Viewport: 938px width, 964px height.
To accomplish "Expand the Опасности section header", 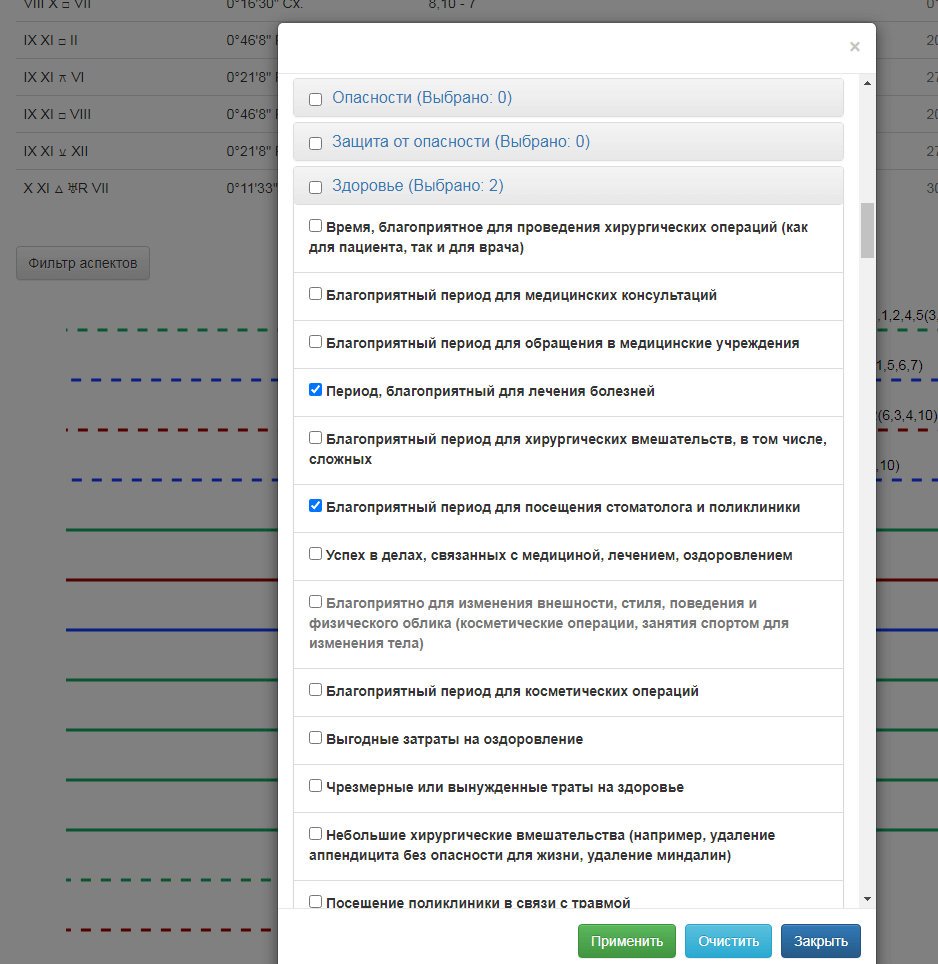I will (421, 98).
